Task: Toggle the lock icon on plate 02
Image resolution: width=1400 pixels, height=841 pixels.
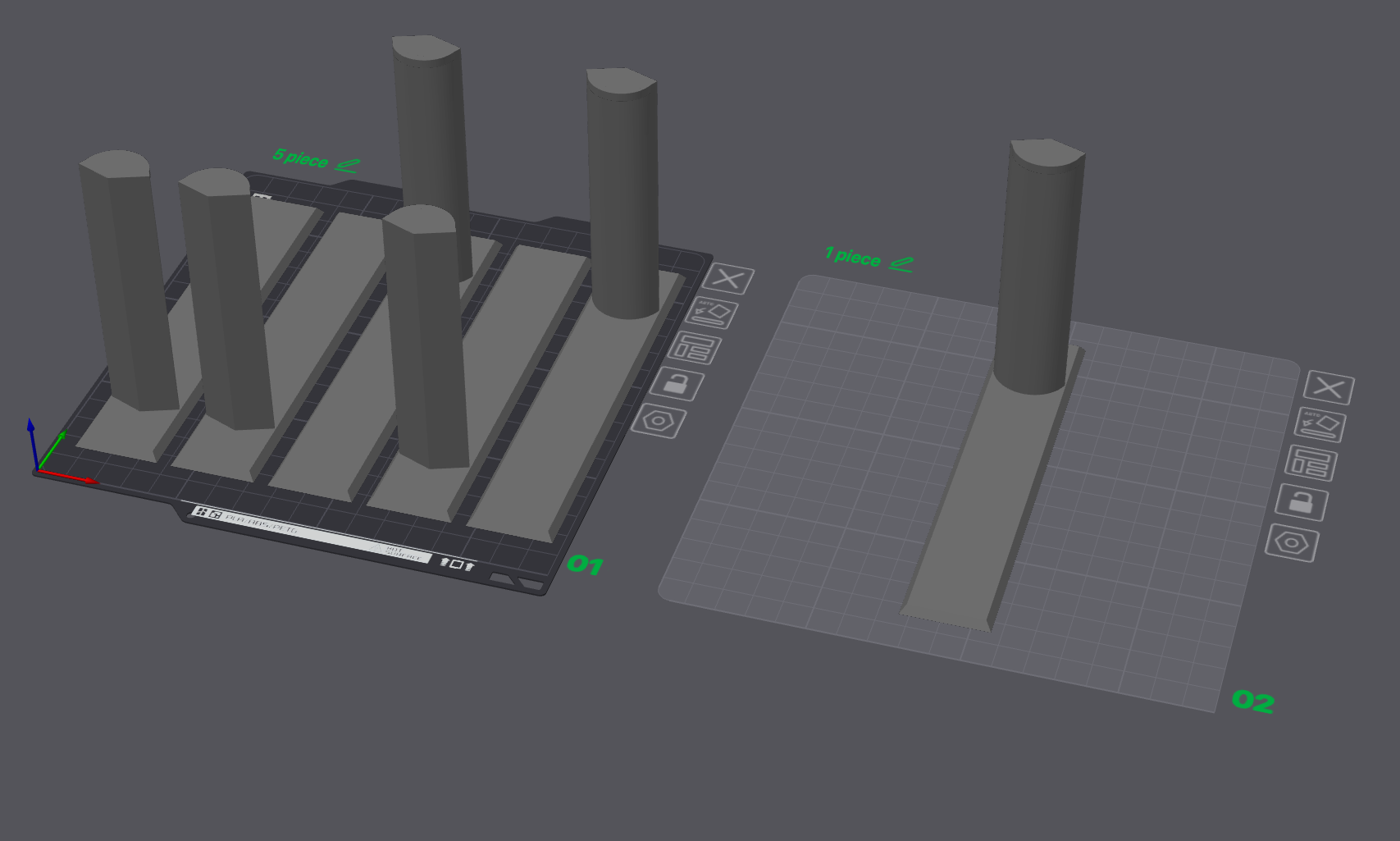Action: pos(1302,502)
